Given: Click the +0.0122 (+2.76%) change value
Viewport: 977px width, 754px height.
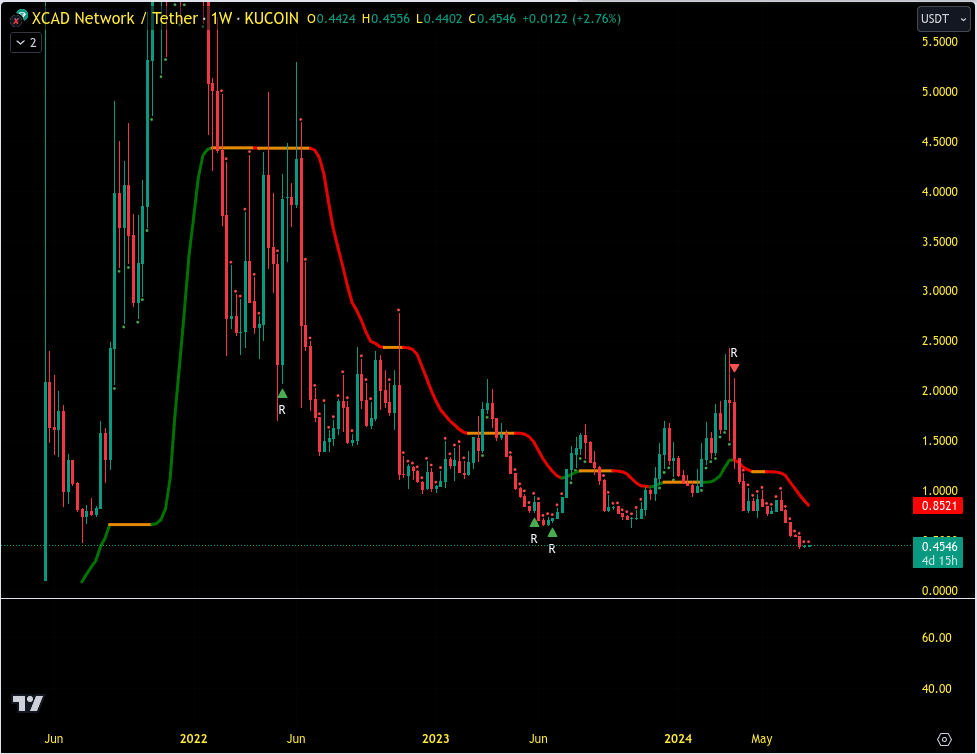Looking at the screenshot, I should 571,19.
